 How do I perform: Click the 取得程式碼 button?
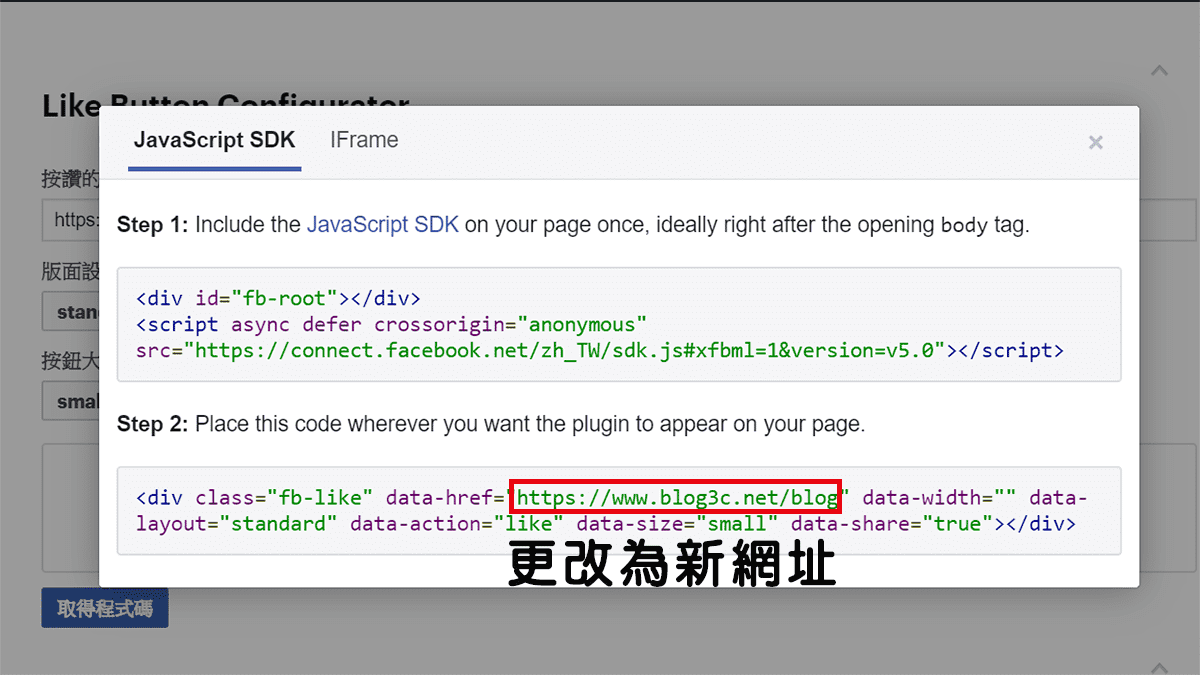104,607
